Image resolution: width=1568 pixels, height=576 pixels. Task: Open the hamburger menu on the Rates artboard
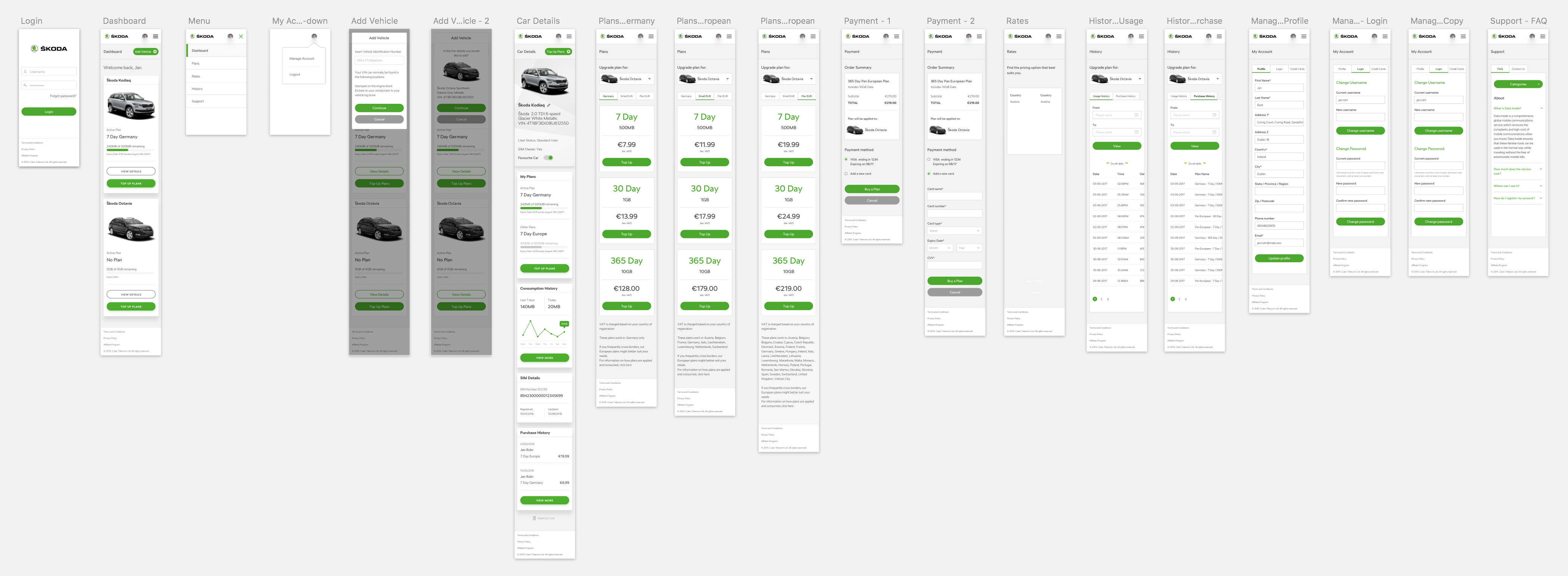[1059, 37]
